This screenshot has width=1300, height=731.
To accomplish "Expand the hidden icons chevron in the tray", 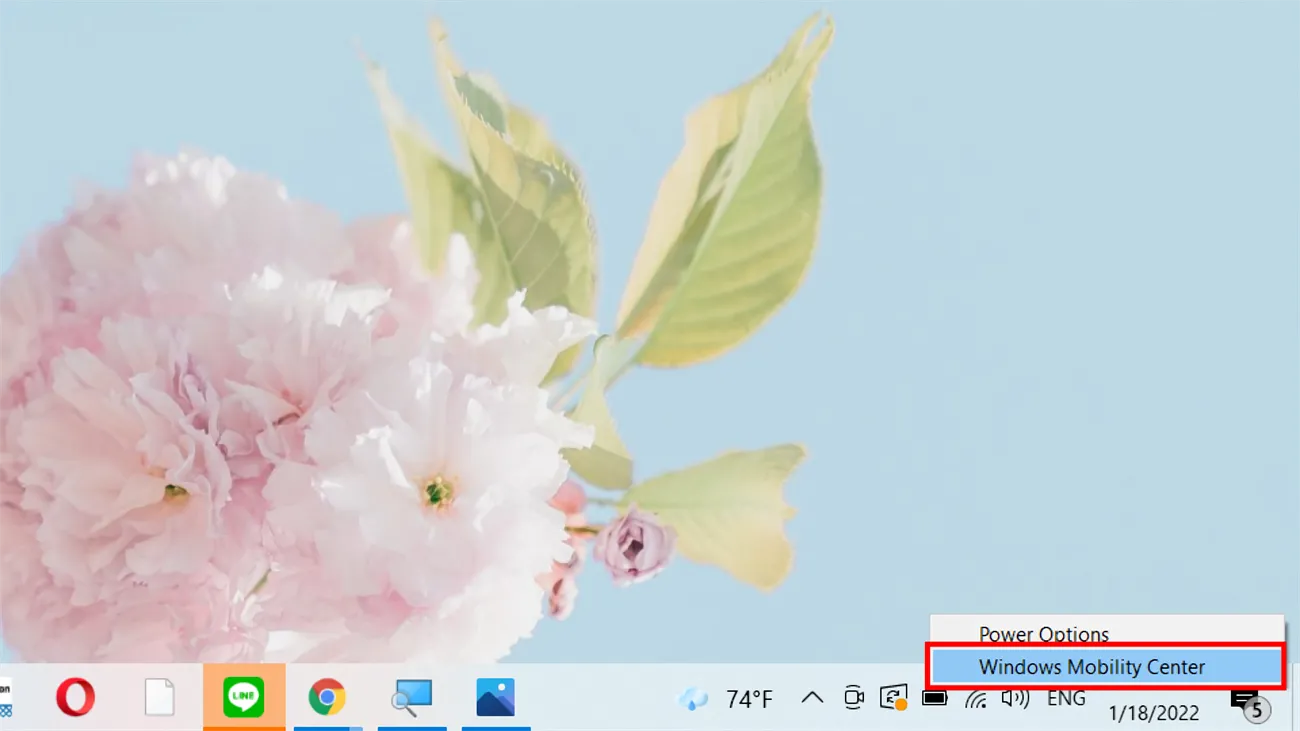I will pos(813,698).
